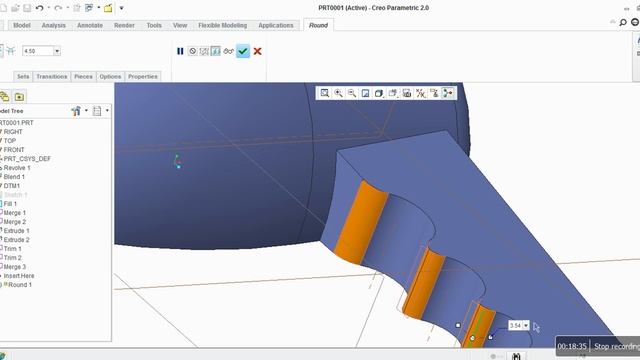Open the Applications ribbon tab

[x=276, y=25]
